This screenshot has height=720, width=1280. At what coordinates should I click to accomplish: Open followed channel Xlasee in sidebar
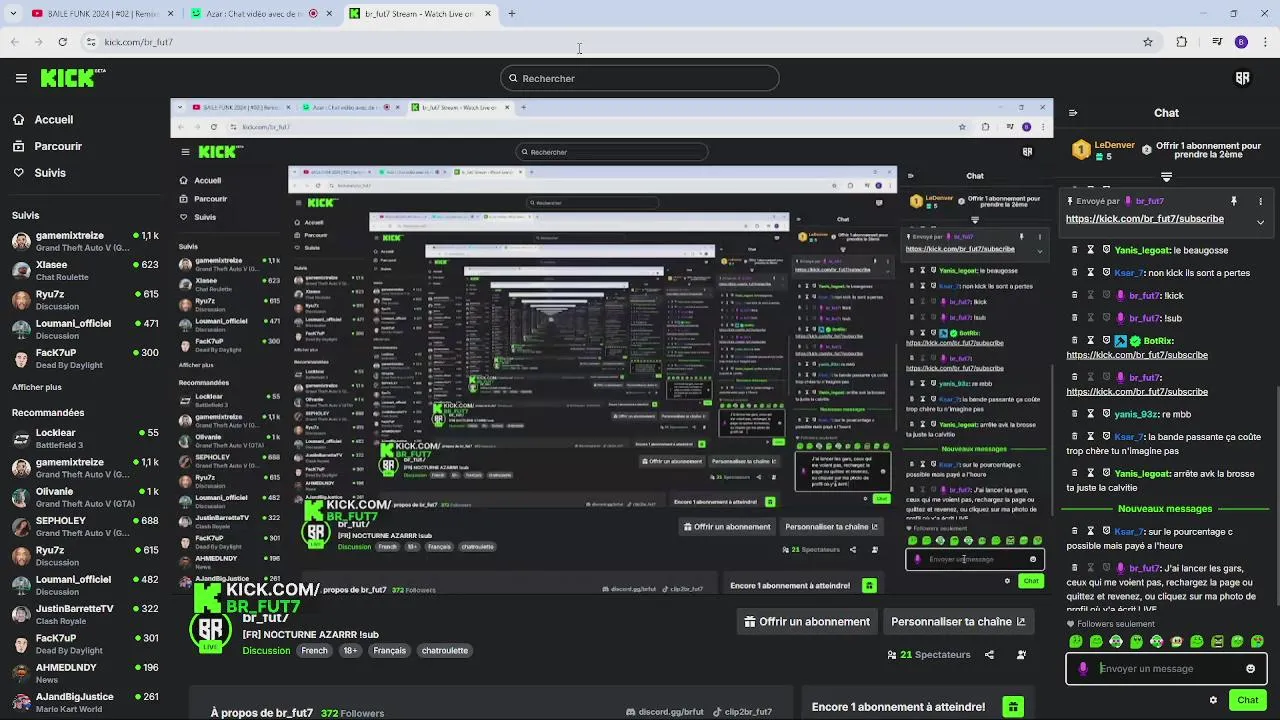[x=85, y=270]
